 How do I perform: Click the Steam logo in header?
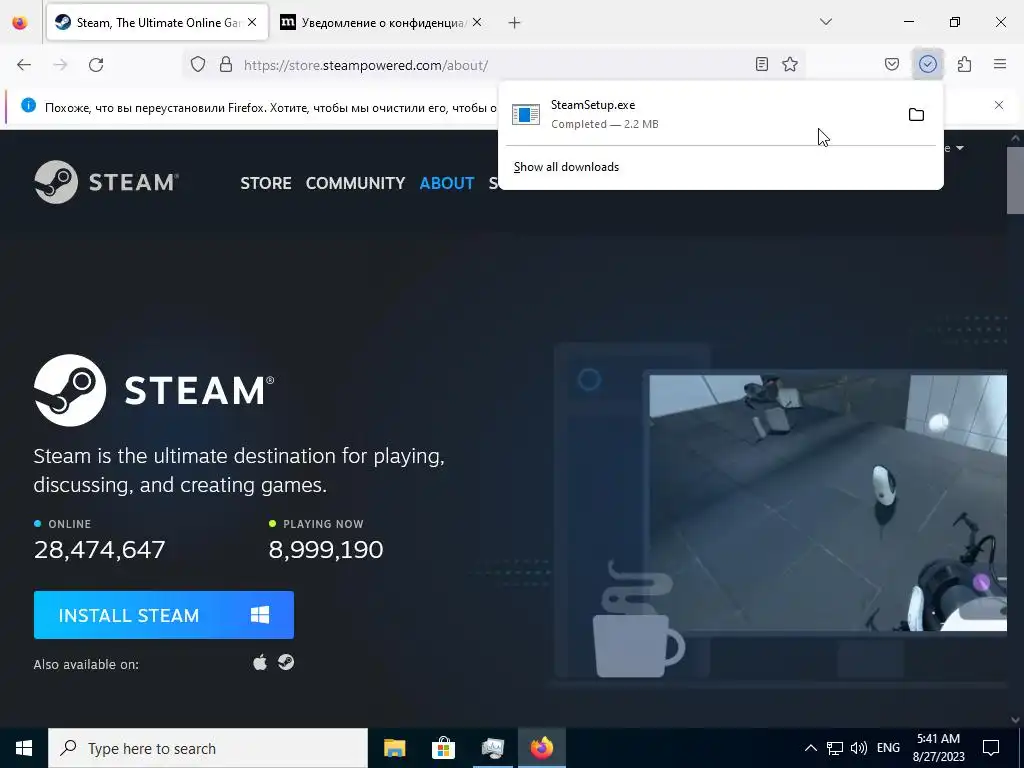[x=106, y=182]
